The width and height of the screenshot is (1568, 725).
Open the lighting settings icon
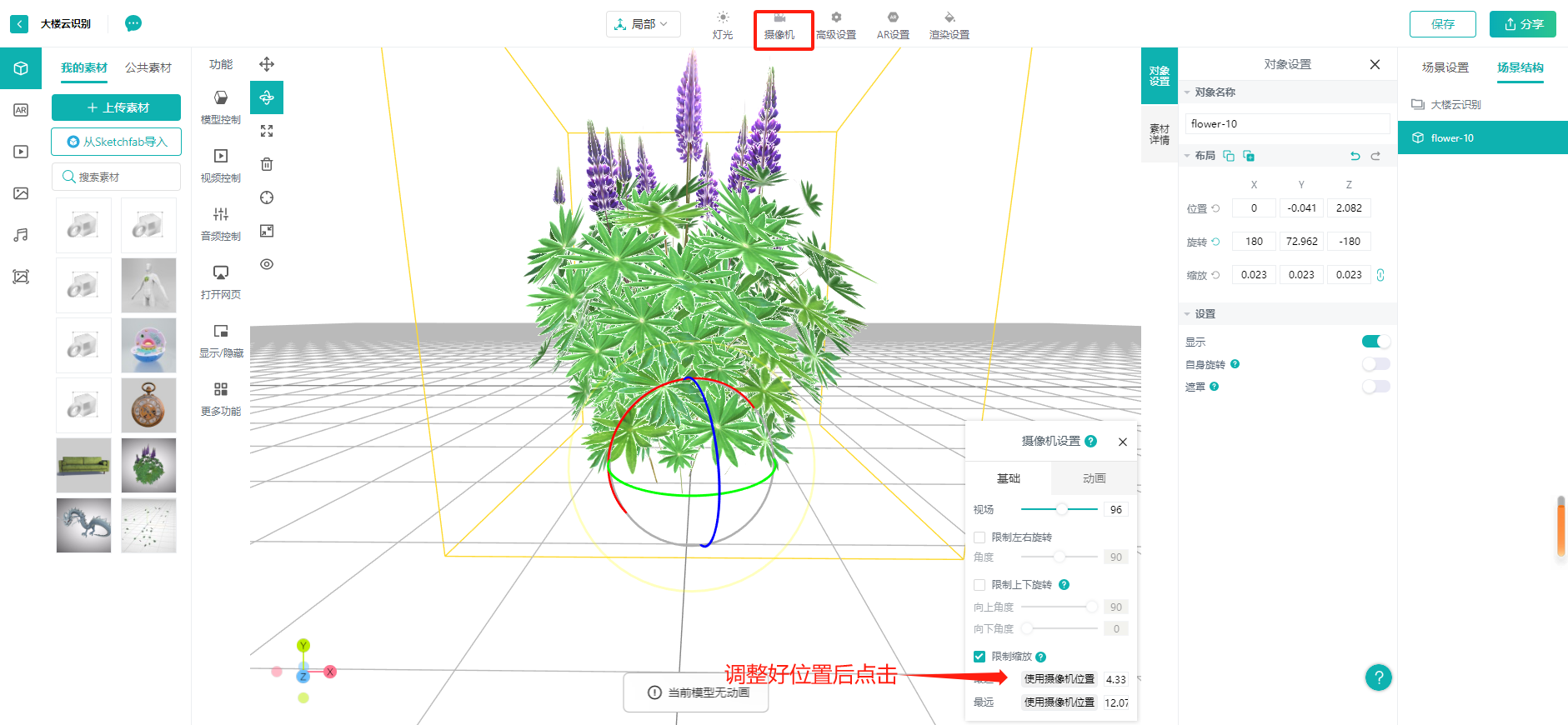(x=723, y=18)
